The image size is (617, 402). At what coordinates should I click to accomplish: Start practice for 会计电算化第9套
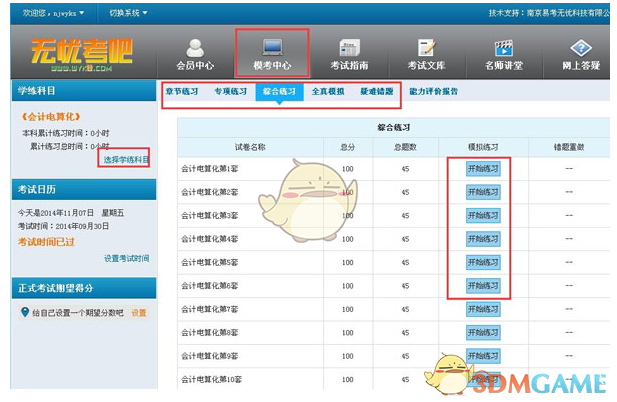click(x=483, y=356)
